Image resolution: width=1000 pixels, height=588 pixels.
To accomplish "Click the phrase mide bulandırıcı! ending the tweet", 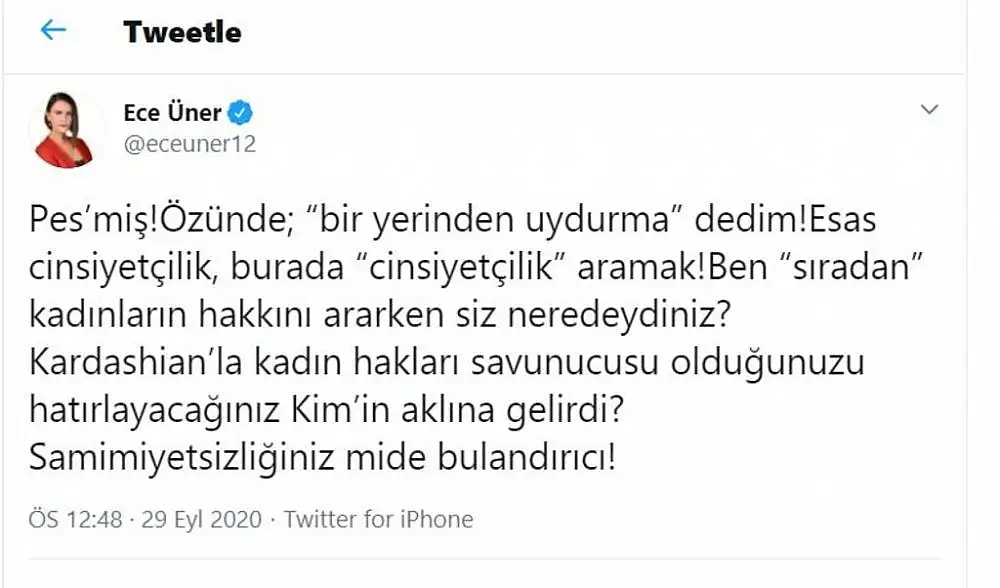I will point(481,457).
